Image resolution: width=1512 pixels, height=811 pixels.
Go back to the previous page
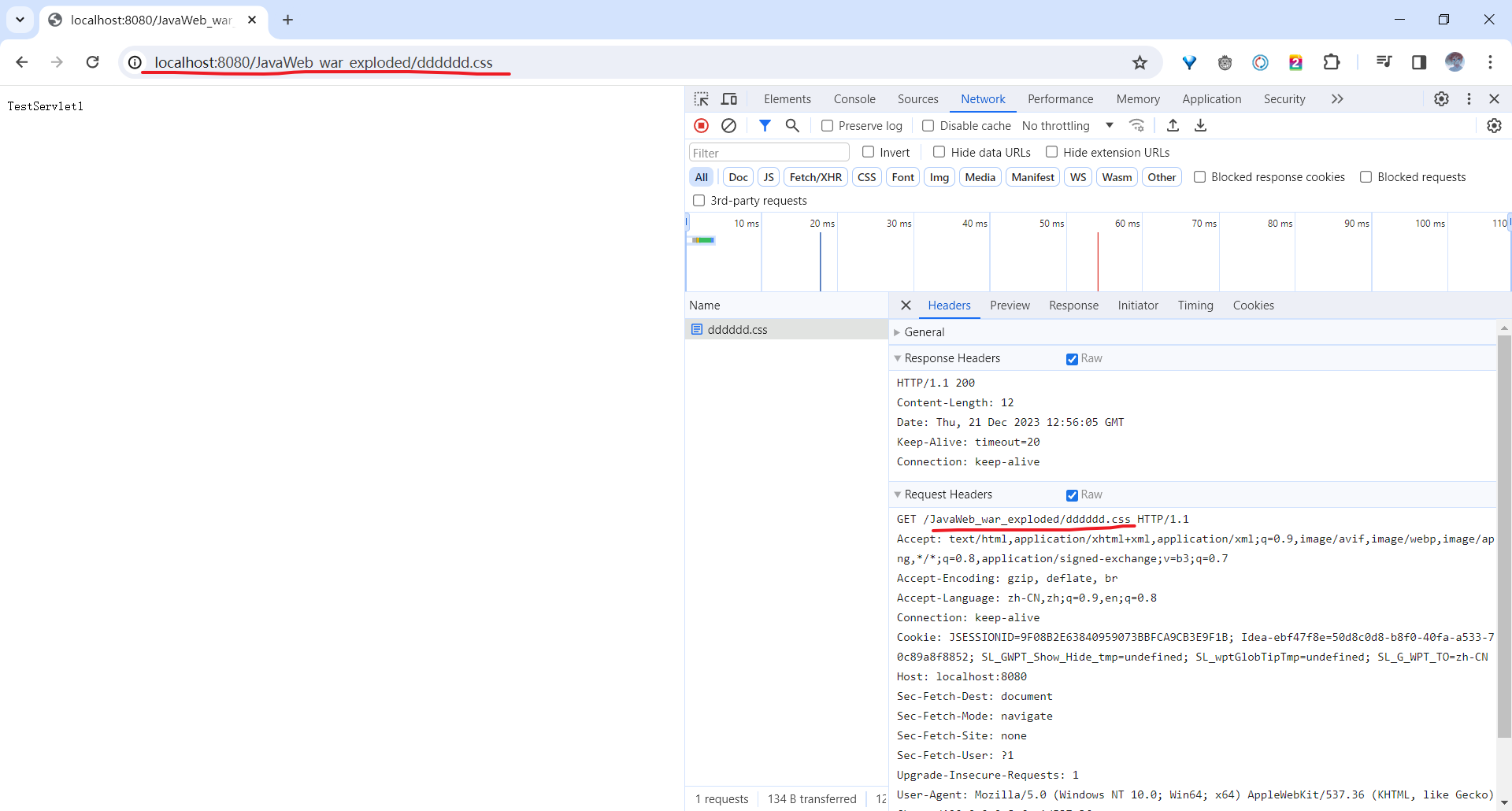pyautogui.click(x=22, y=62)
